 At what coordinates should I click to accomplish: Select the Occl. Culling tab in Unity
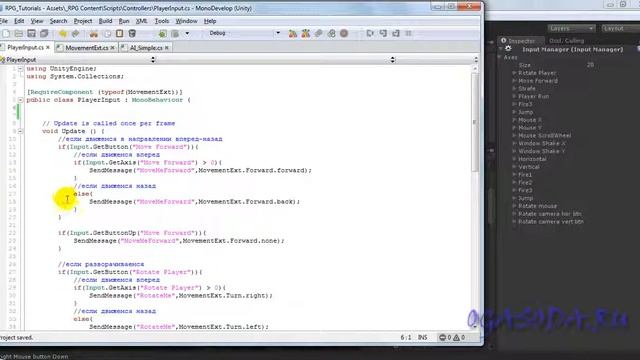567,41
